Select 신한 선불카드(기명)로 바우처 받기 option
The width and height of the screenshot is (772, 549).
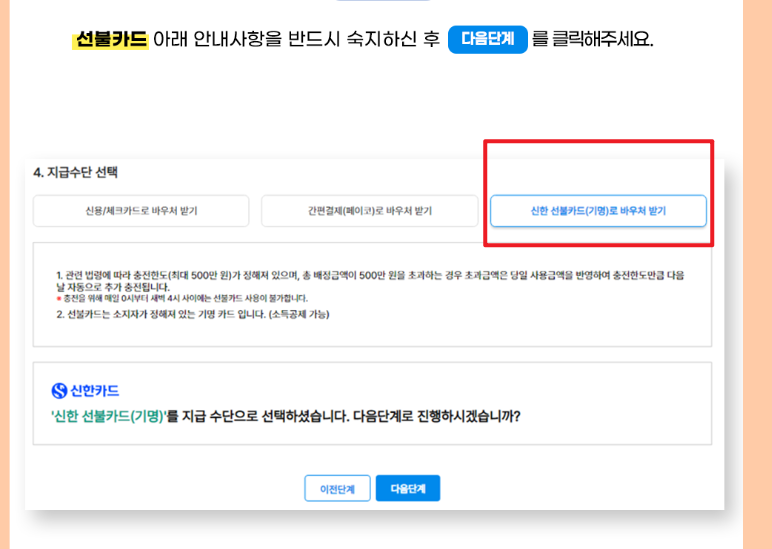click(x=598, y=211)
